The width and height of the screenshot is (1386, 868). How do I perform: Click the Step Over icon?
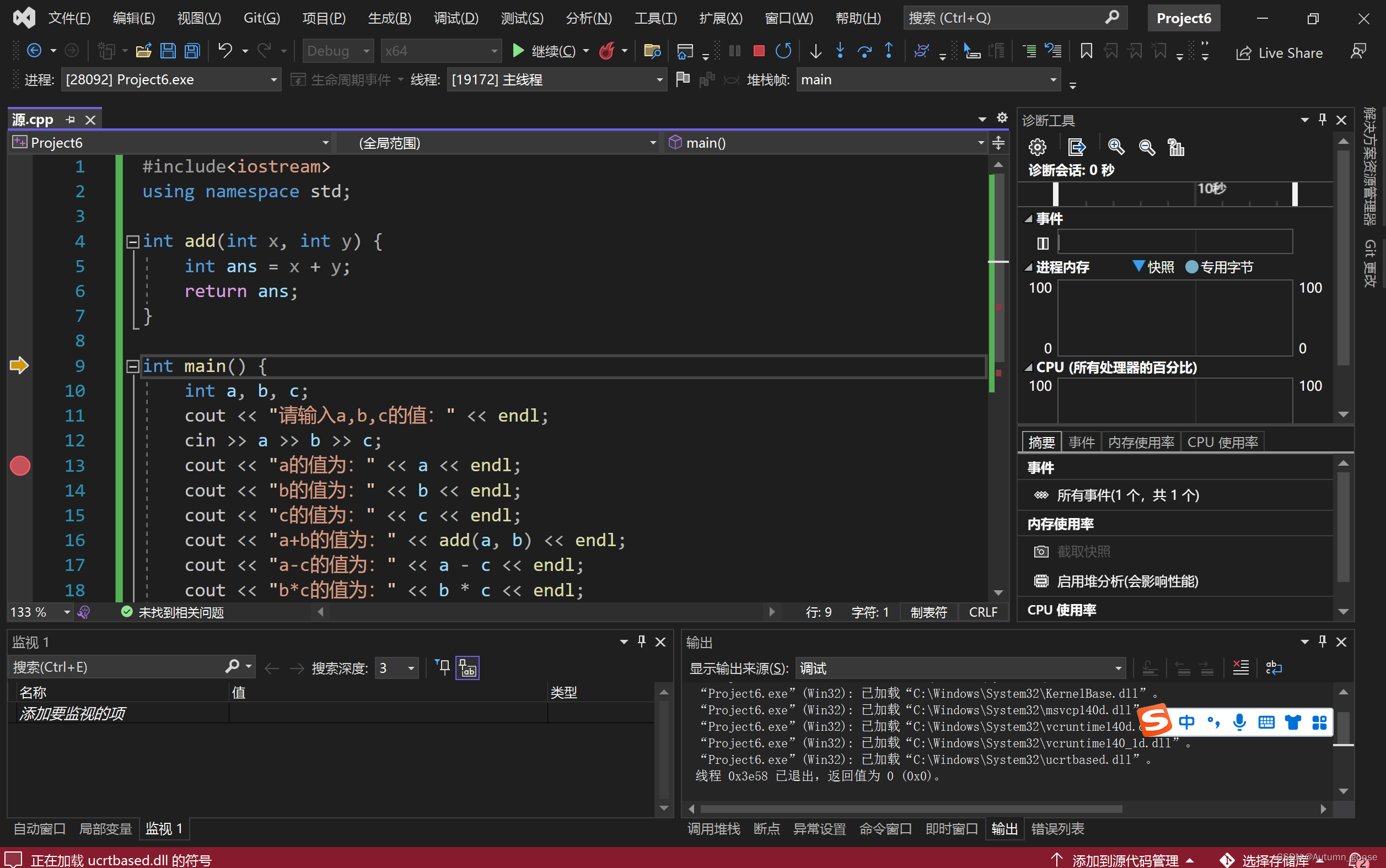tap(864, 51)
